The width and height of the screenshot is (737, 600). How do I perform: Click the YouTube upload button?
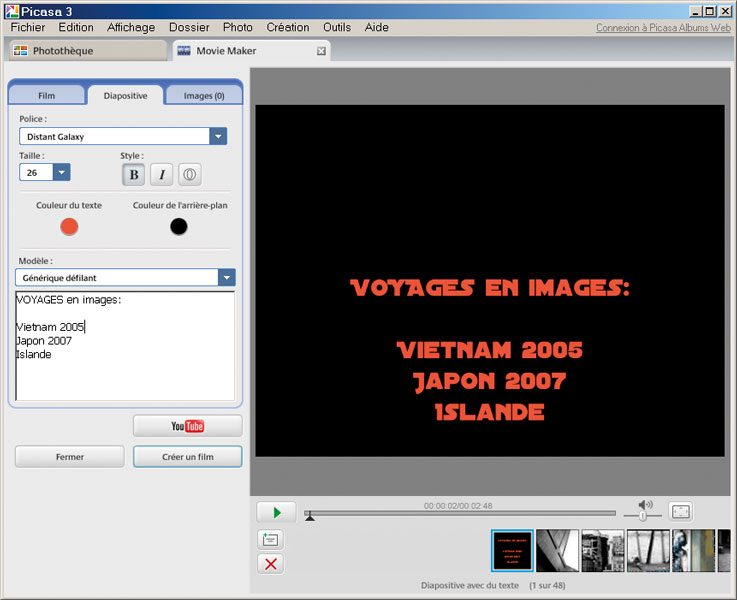point(188,426)
